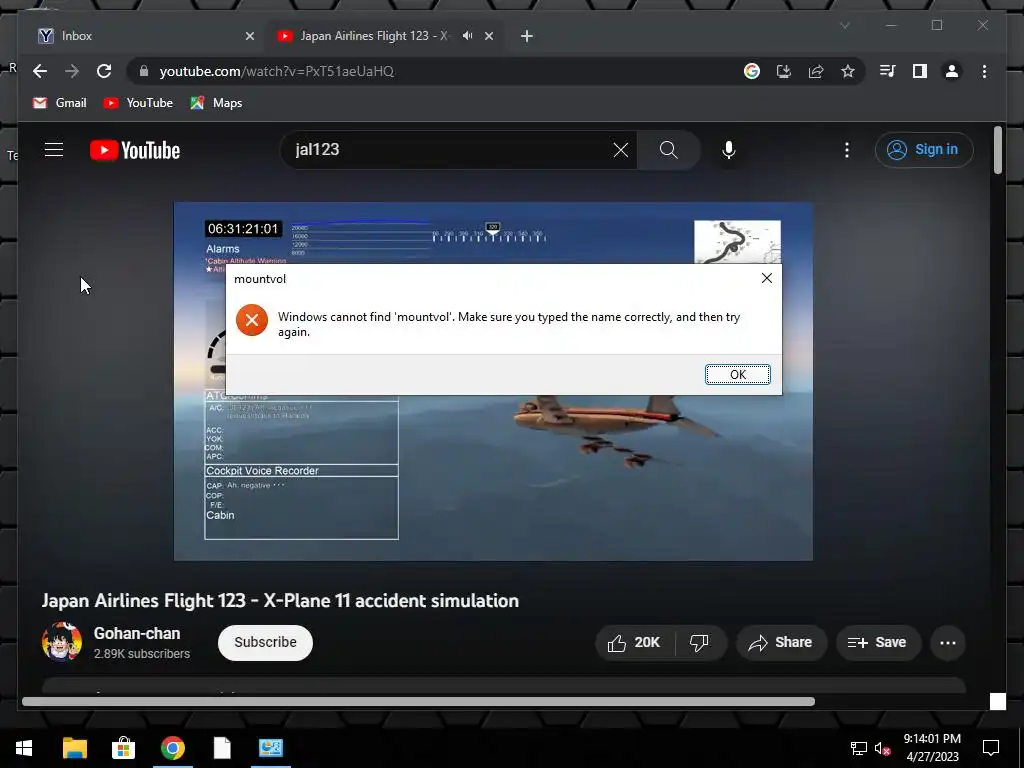
Task: Clear the jal123 search query
Action: coord(620,150)
